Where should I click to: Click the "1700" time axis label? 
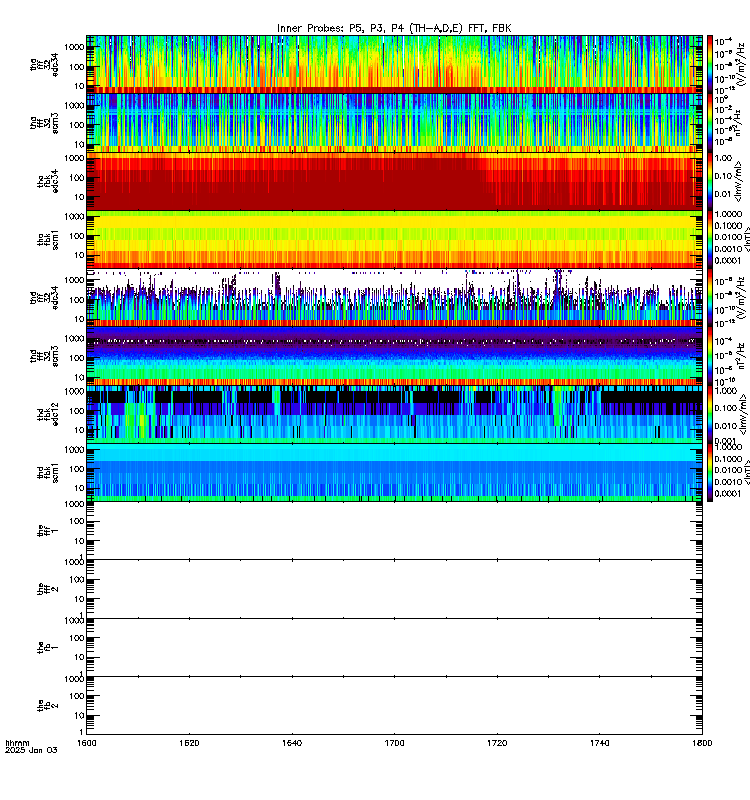click(394, 743)
